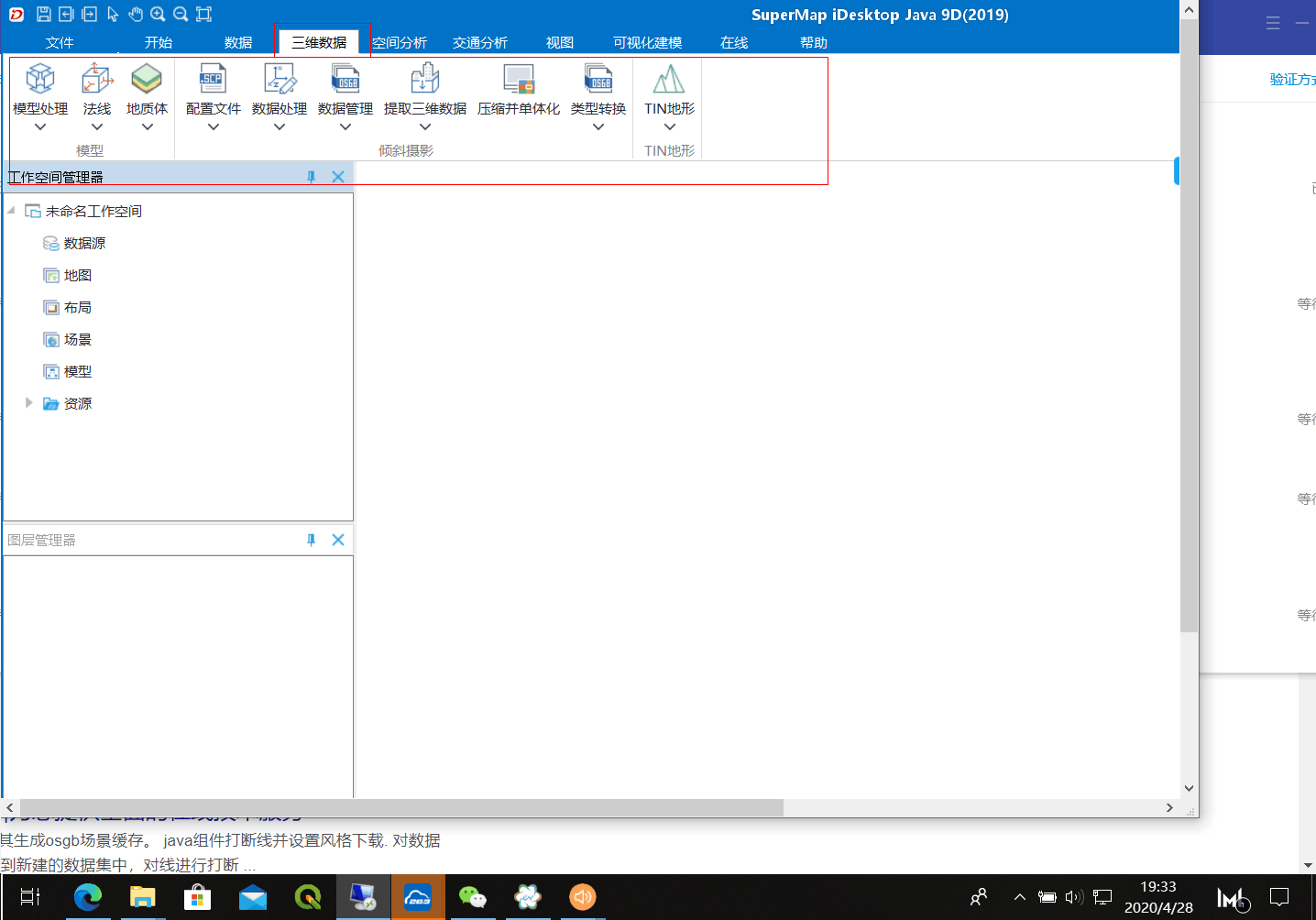
Task: Open the Mail app on taskbar
Action: [x=253, y=897]
